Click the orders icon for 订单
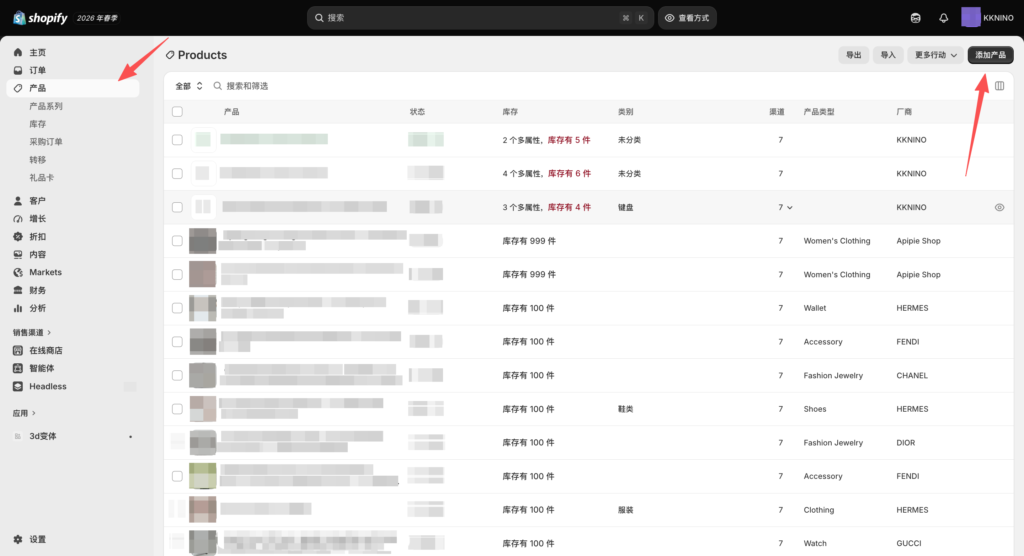This screenshot has height=556, width=1024. tap(18, 70)
